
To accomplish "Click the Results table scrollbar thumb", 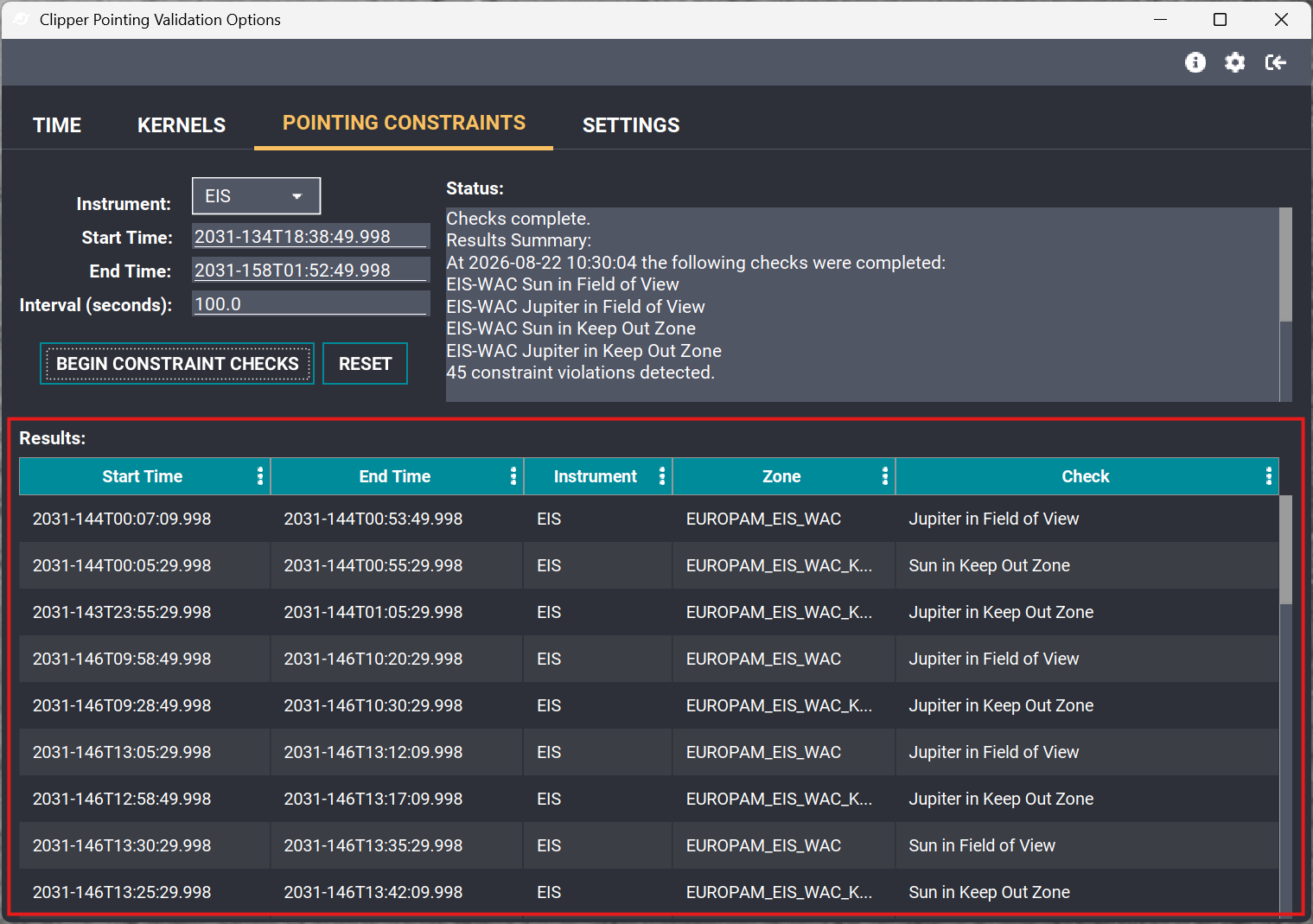I will pyautogui.click(x=1285, y=550).
